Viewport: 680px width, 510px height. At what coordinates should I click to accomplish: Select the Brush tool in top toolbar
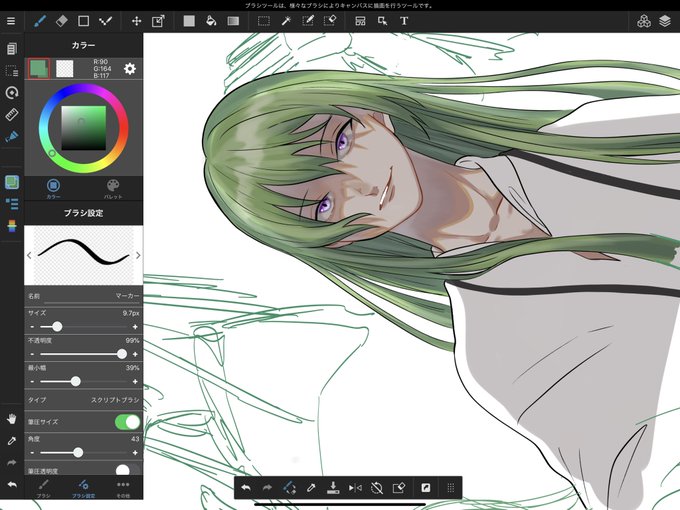[40, 21]
